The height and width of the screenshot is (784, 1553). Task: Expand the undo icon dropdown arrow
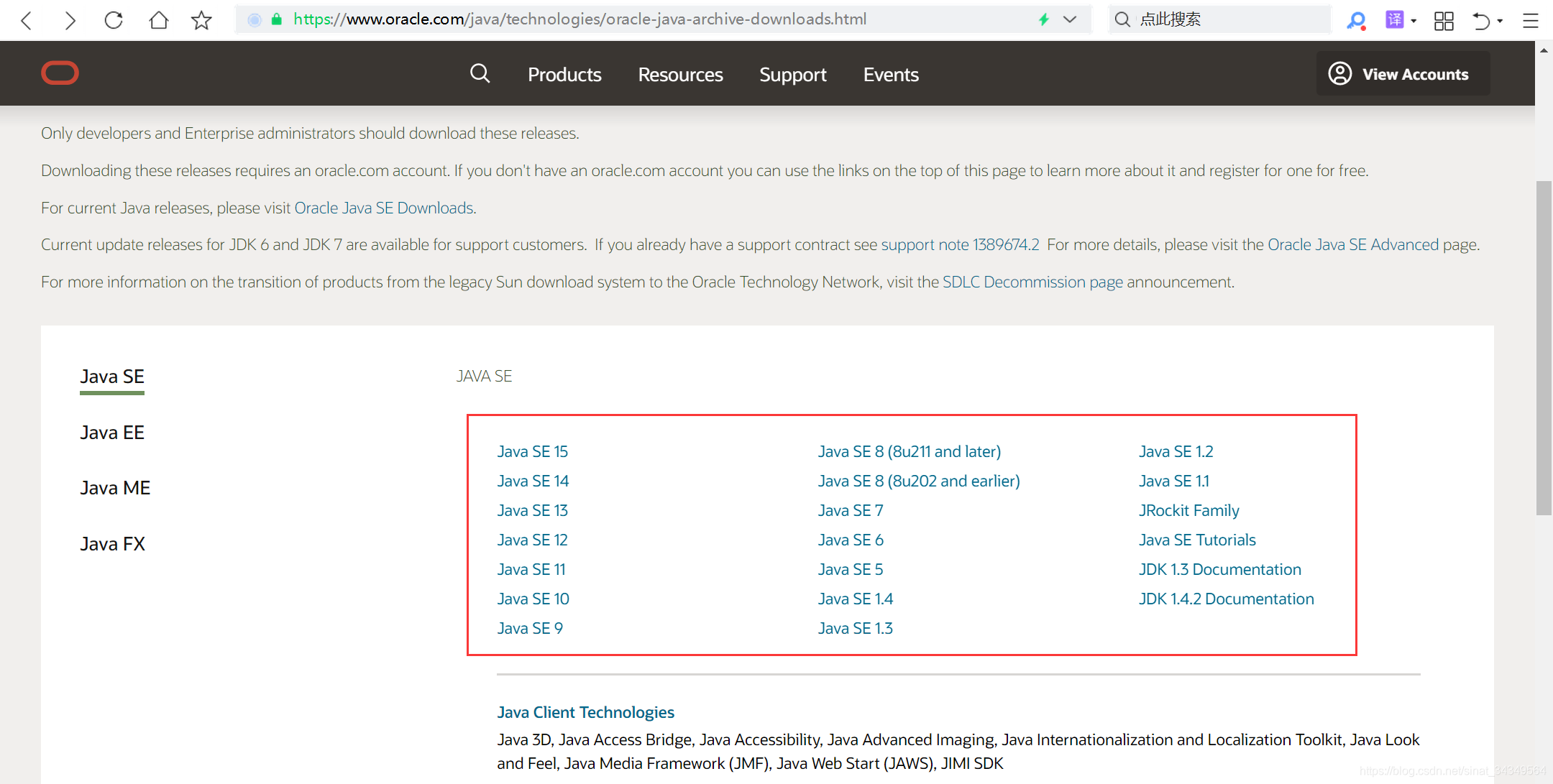pos(1500,21)
